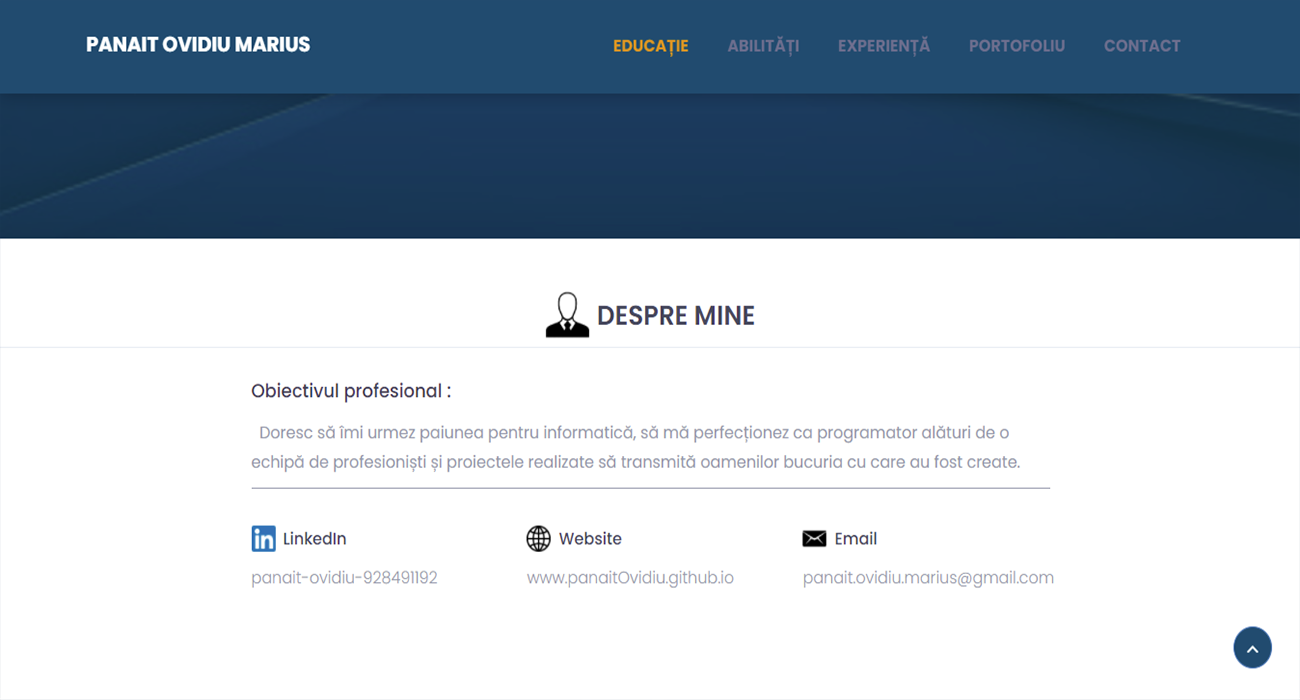Select the CONTACT navigation link

[x=1142, y=46]
